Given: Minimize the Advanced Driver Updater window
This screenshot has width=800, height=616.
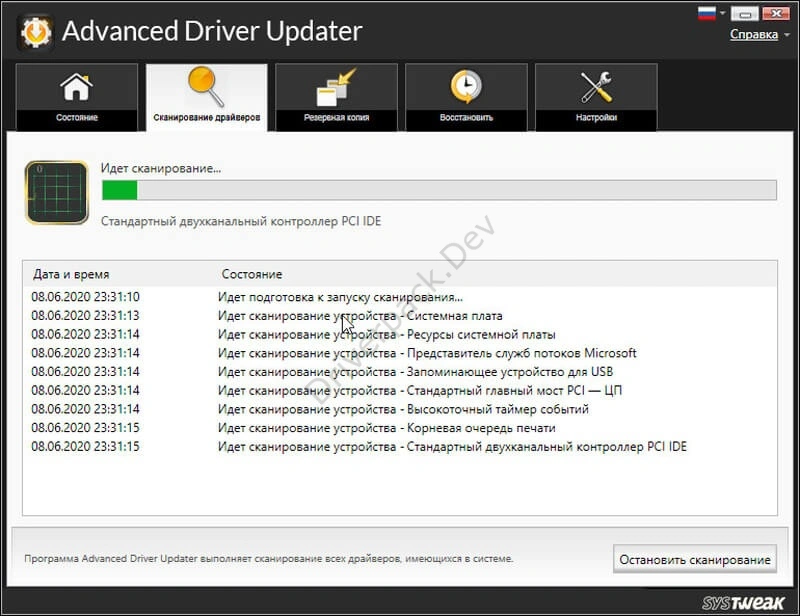Looking at the screenshot, I should [x=744, y=14].
